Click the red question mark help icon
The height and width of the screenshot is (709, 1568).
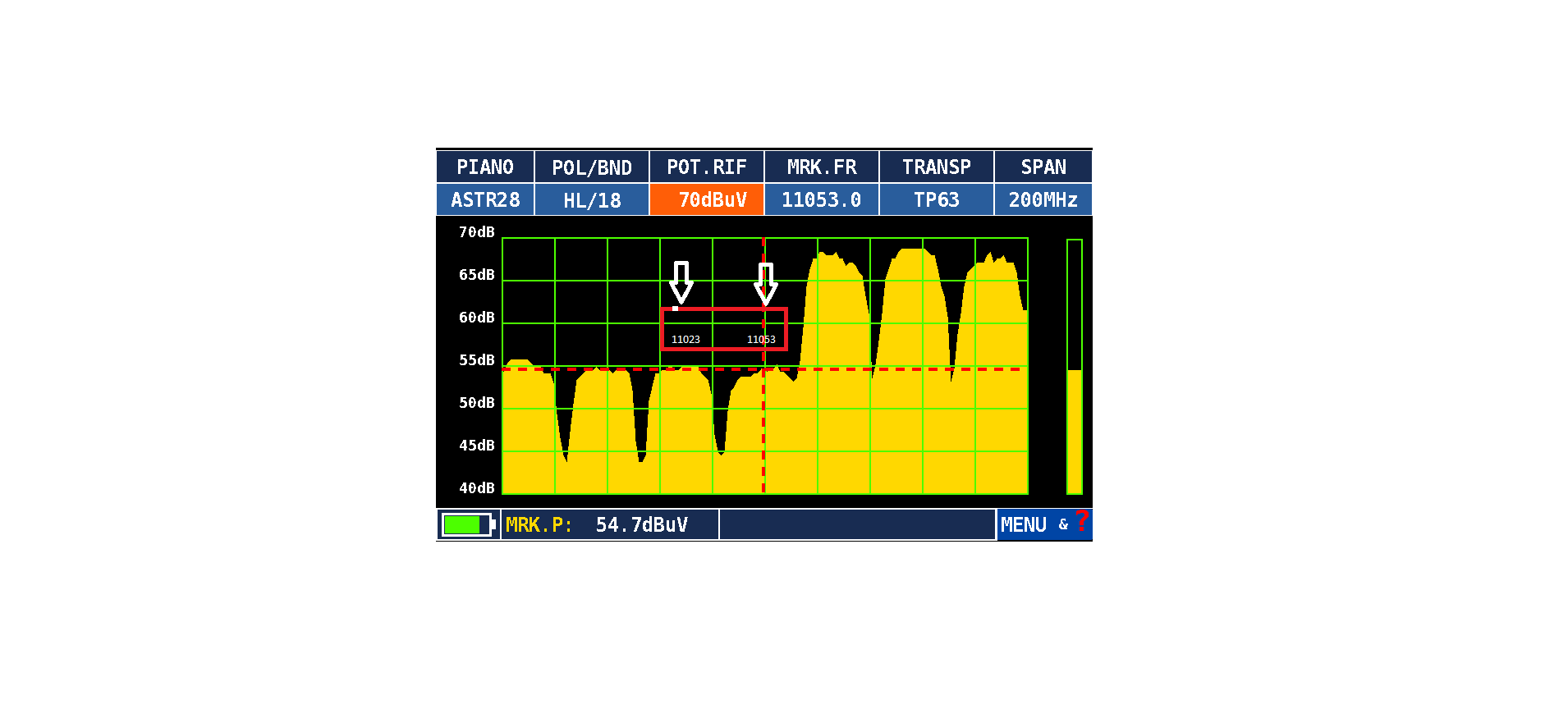click(1082, 522)
